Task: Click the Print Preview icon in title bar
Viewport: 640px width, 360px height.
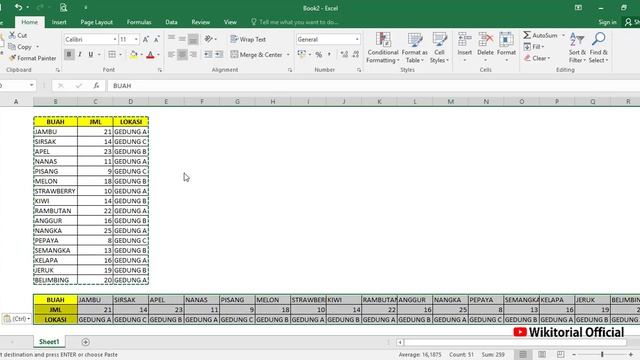Action: pos(63,7)
